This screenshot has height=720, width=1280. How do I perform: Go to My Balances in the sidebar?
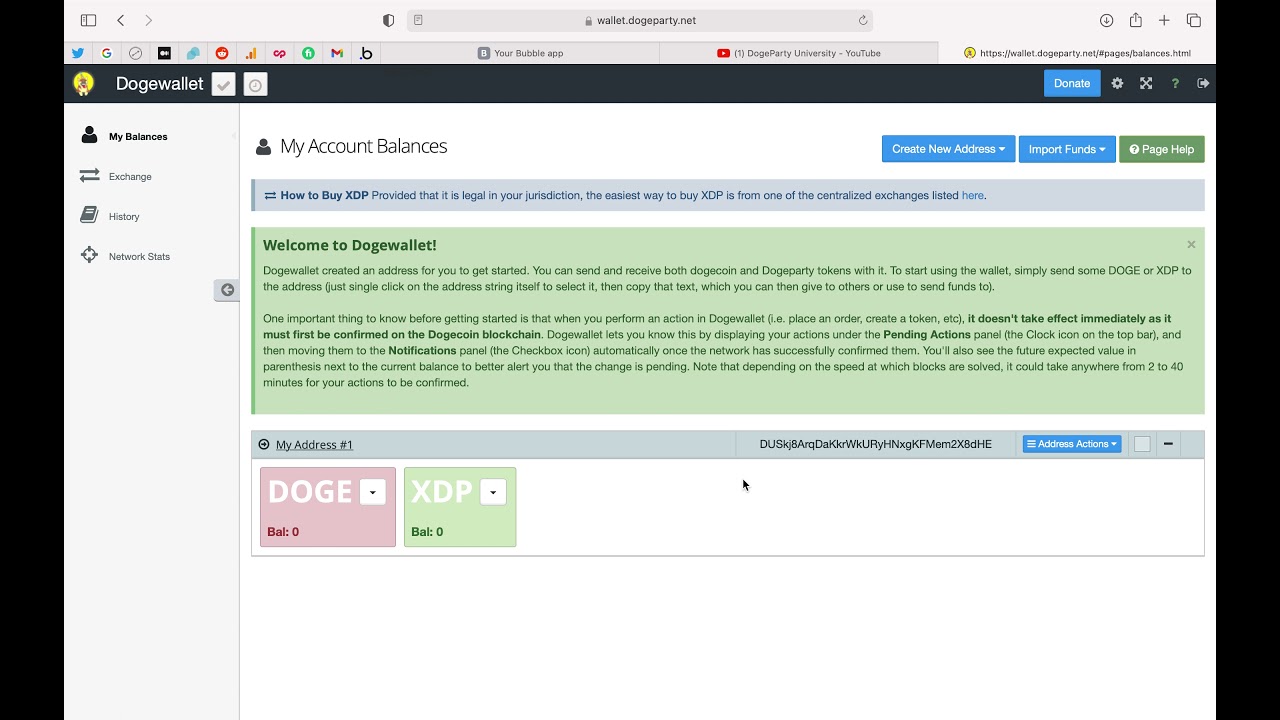138,136
